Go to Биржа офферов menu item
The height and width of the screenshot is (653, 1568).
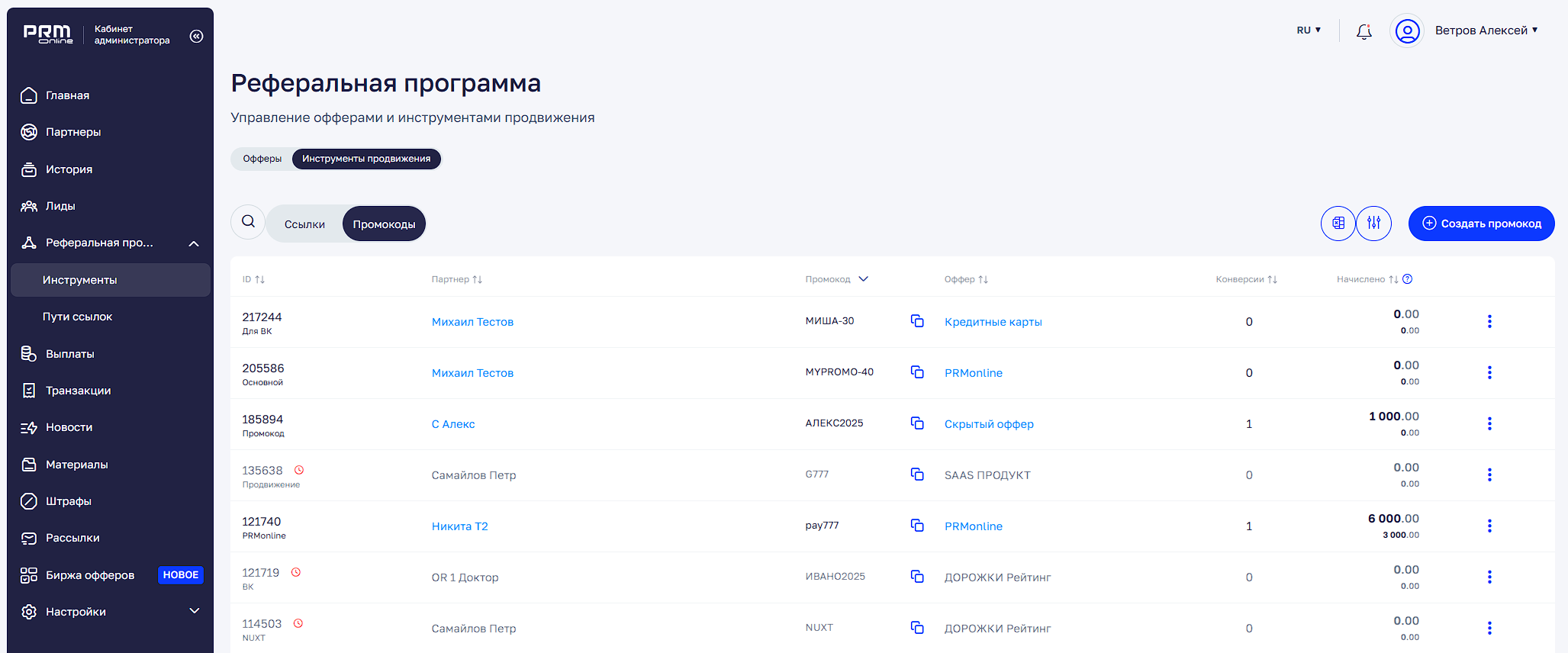coord(89,575)
